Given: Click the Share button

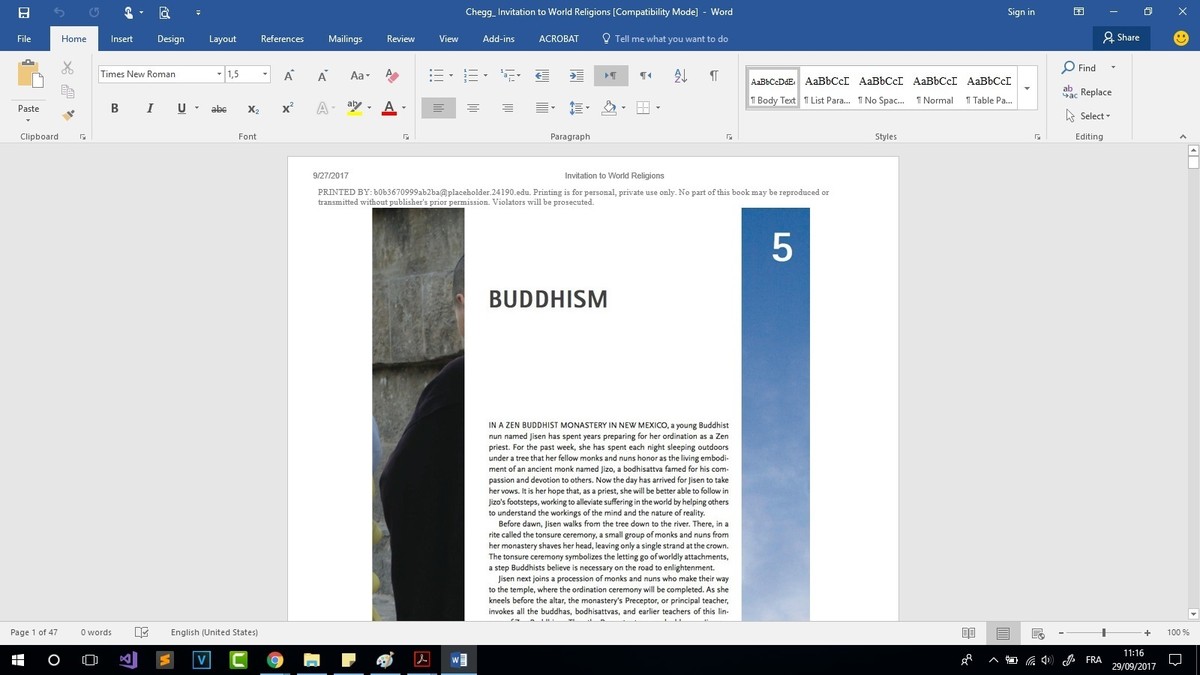Looking at the screenshot, I should point(1121,38).
